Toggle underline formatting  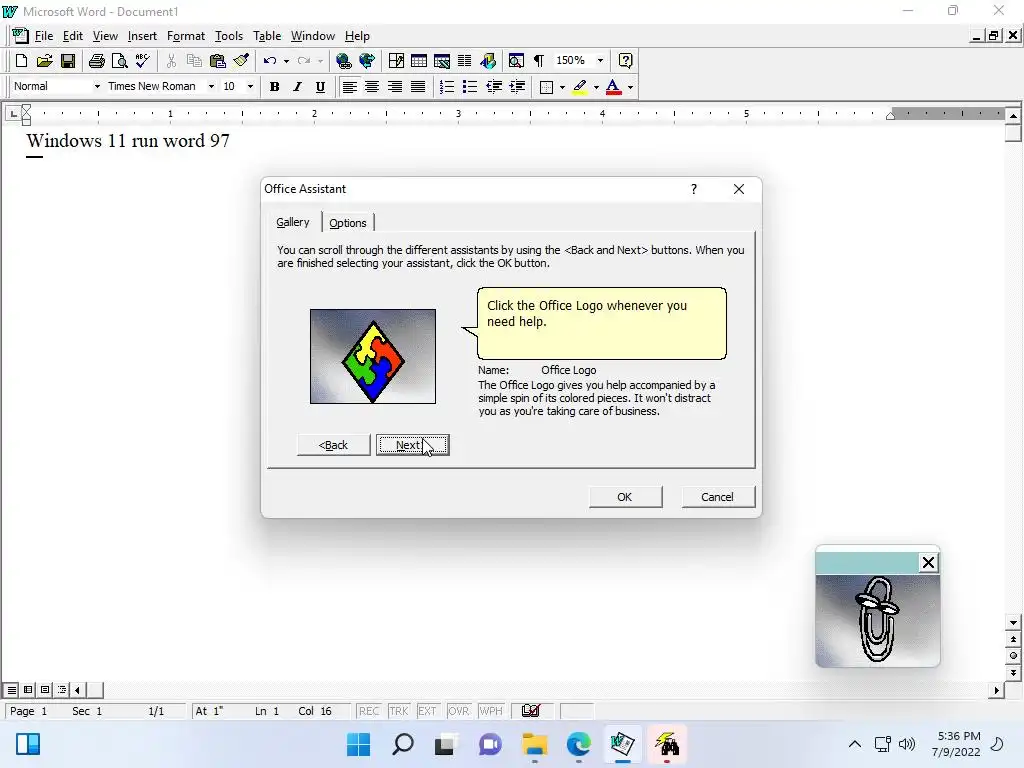click(320, 87)
